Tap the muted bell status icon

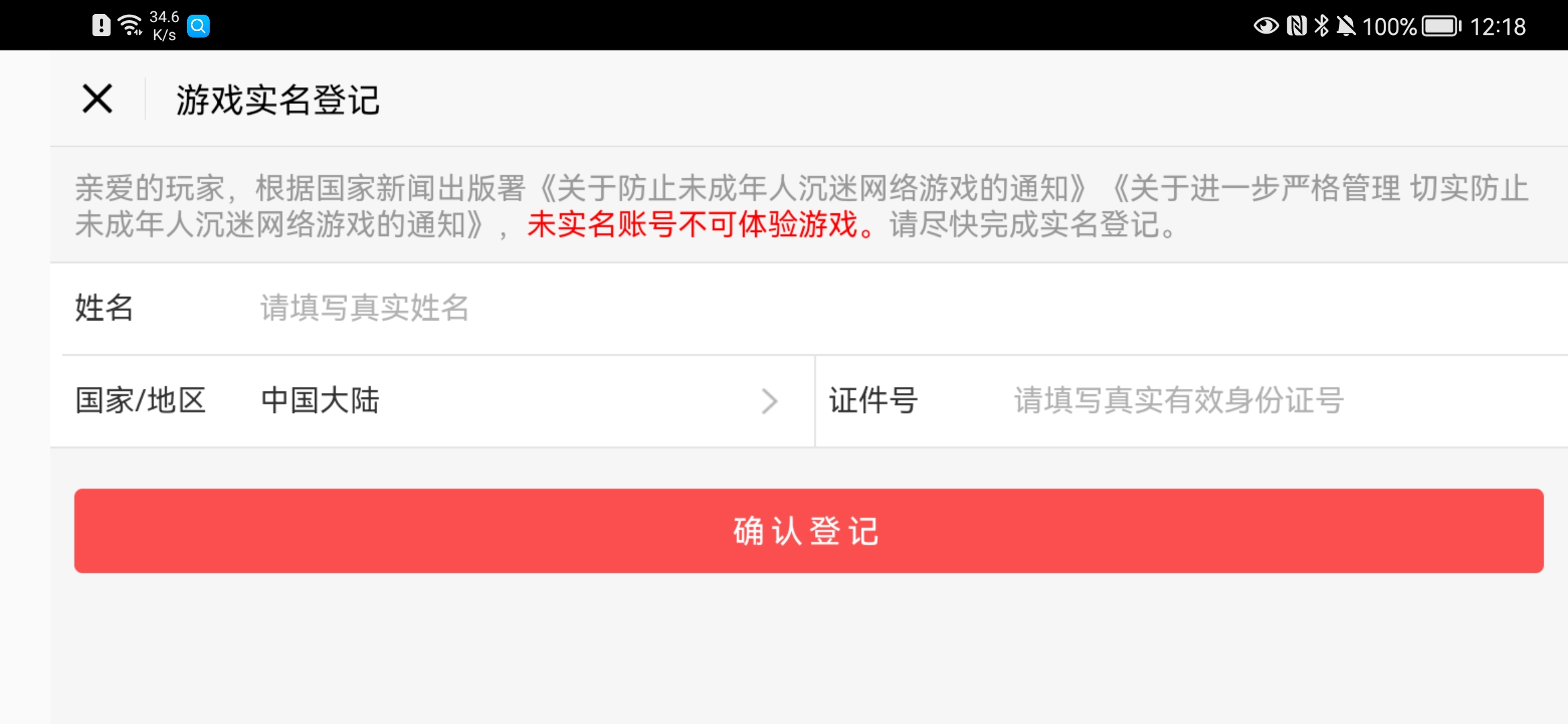1346,26
